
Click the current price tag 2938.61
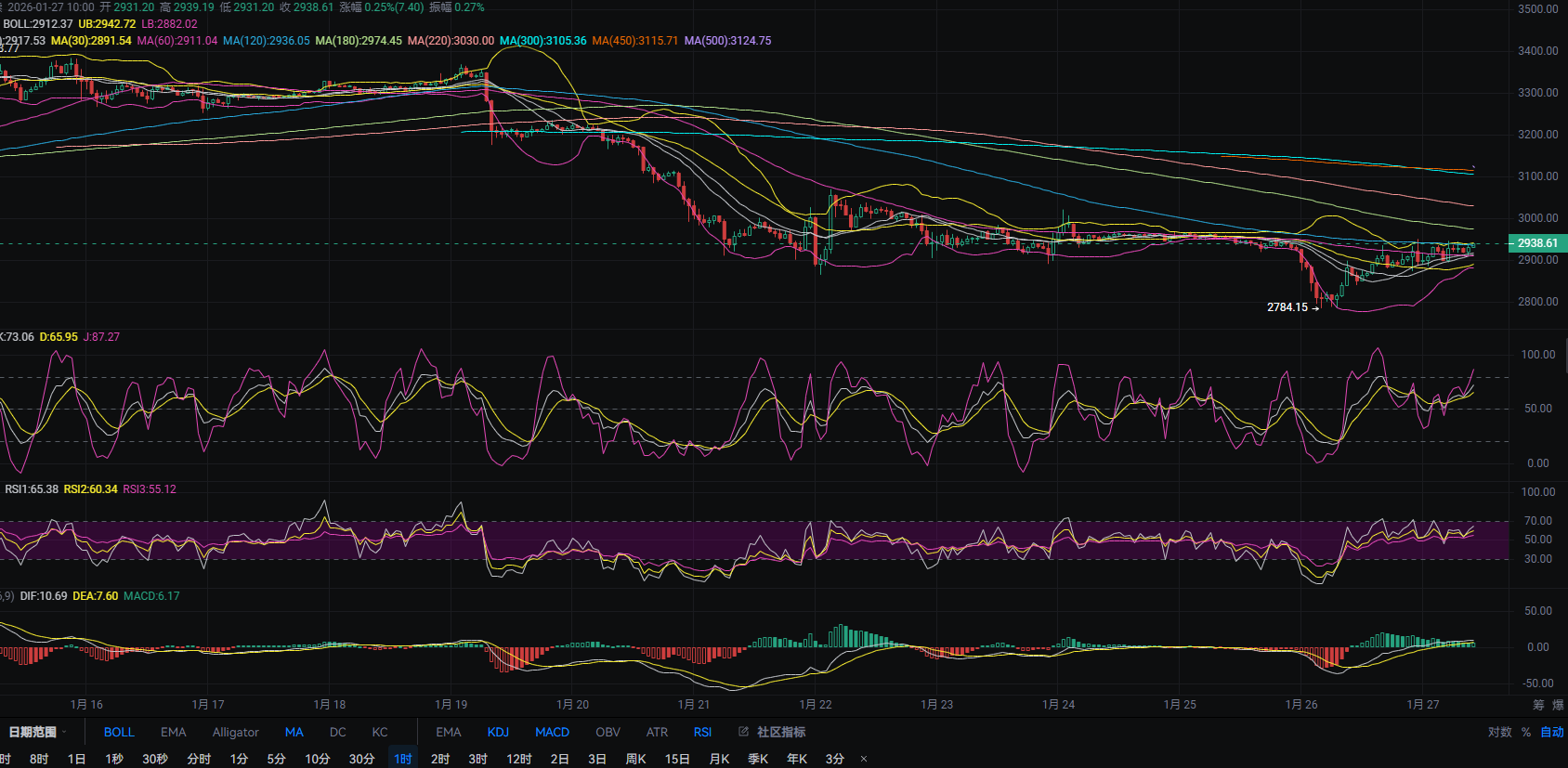tap(1537, 243)
